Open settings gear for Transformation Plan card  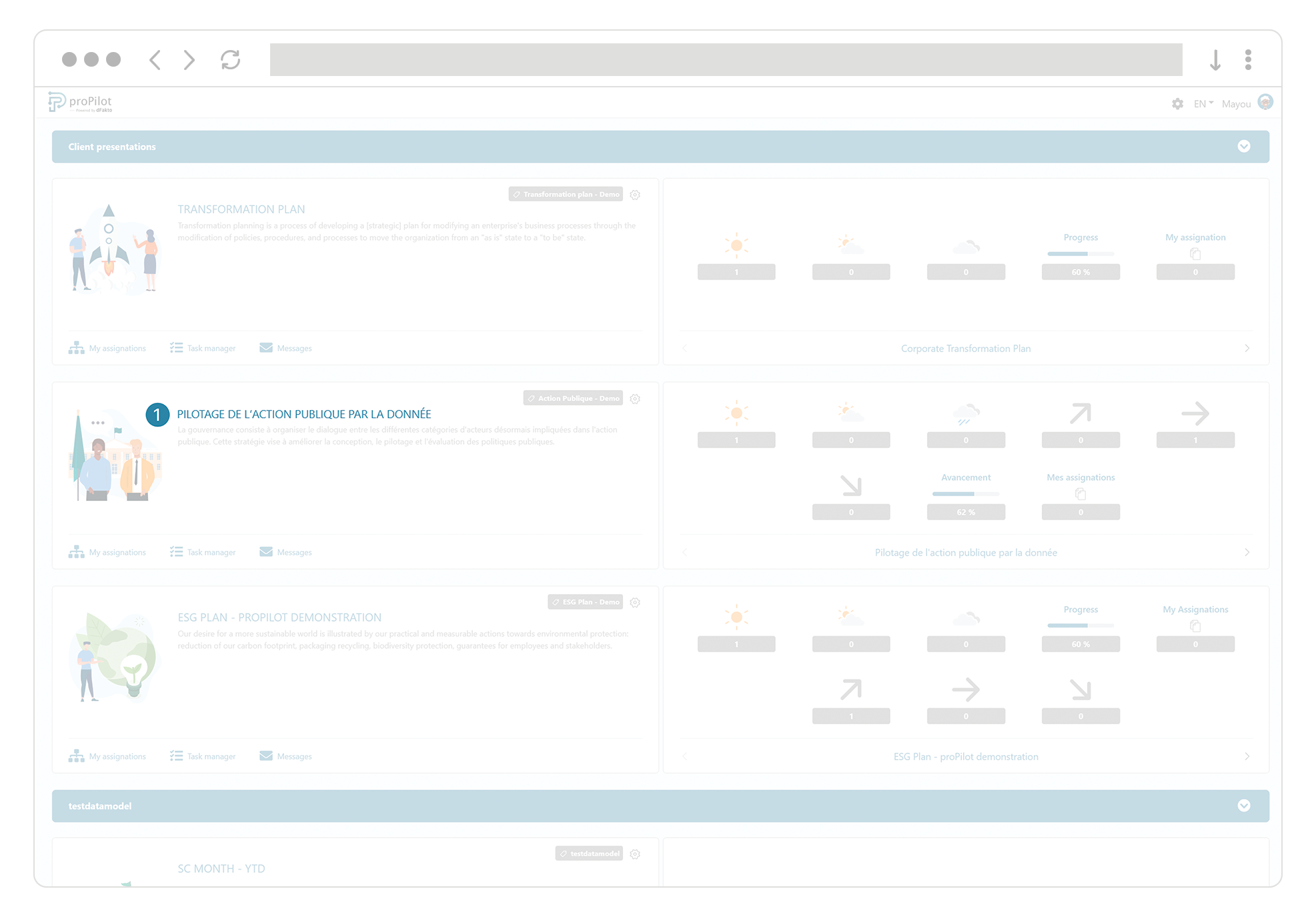[x=634, y=195]
